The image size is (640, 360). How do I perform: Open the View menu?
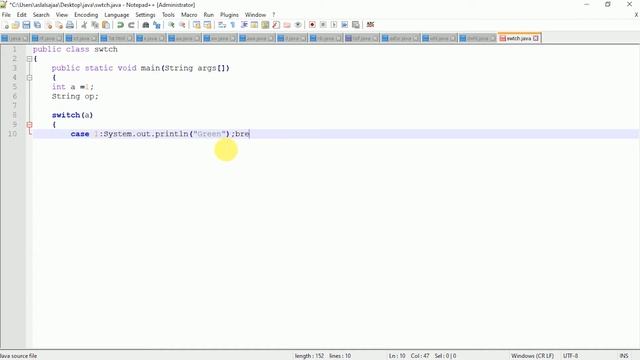point(62,15)
